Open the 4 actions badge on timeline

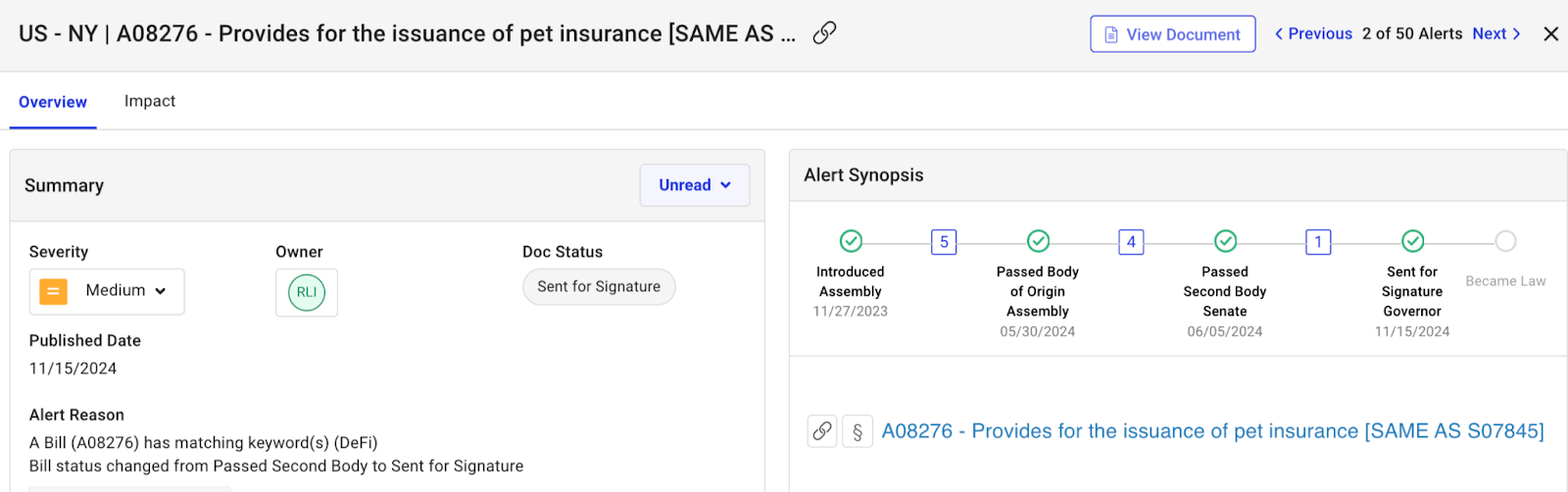point(1131,242)
